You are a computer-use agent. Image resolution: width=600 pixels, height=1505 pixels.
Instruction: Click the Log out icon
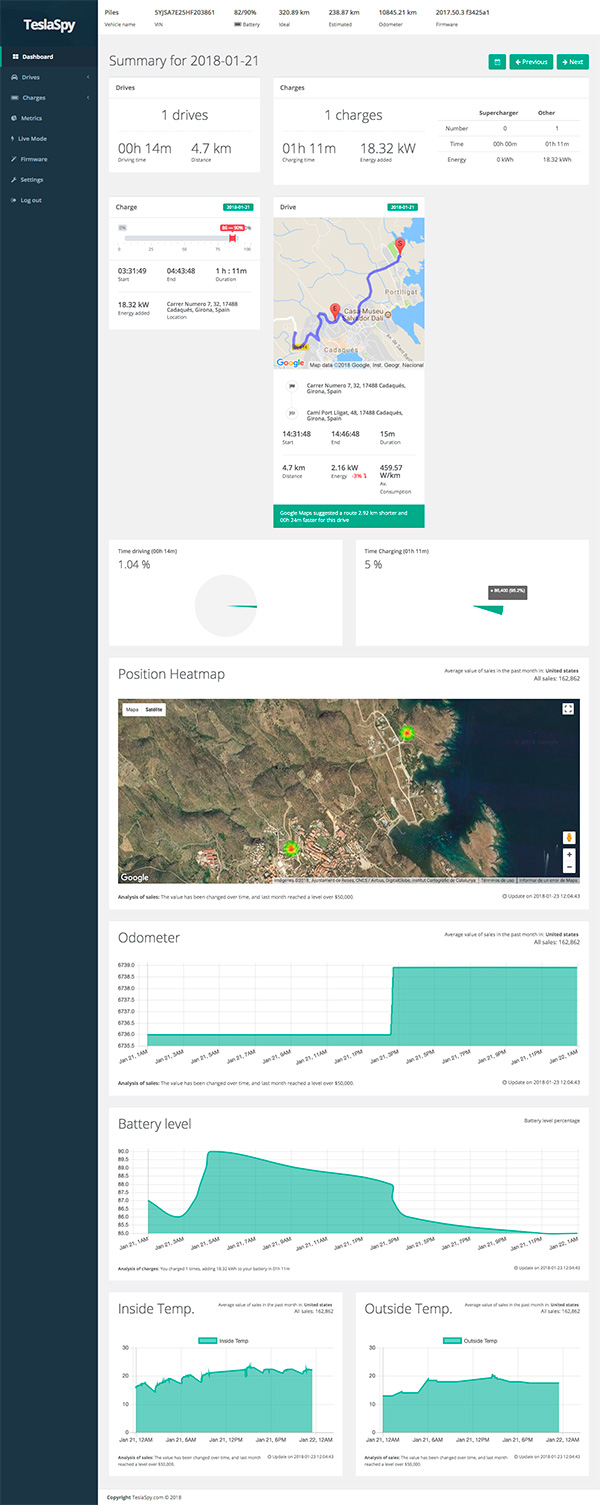(14, 200)
